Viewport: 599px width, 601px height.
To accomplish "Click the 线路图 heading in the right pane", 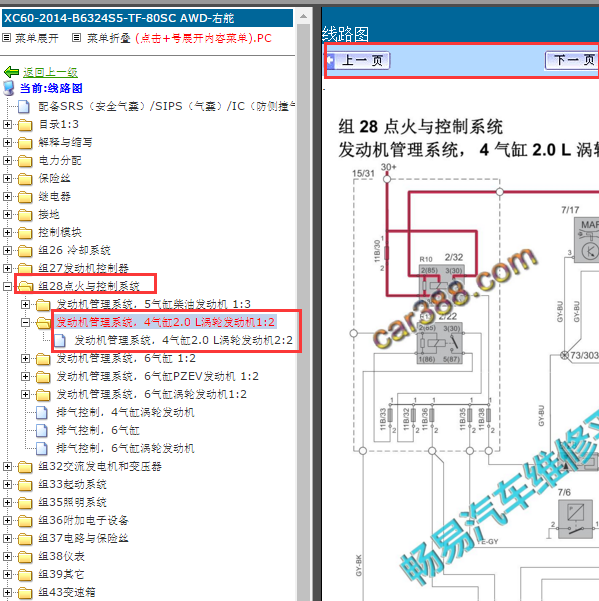I will tap(345, 34).
